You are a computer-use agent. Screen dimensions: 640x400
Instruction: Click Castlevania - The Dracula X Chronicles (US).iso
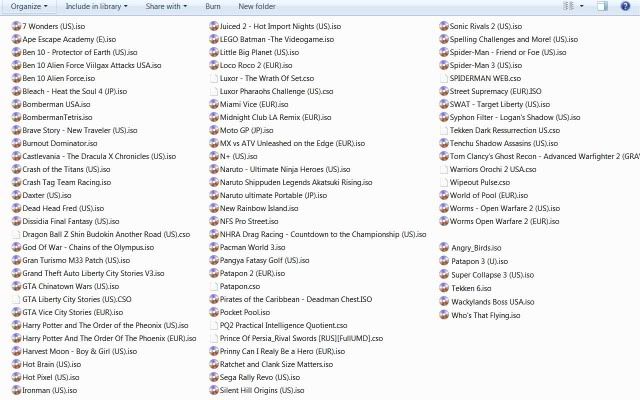tap(99, 156)
